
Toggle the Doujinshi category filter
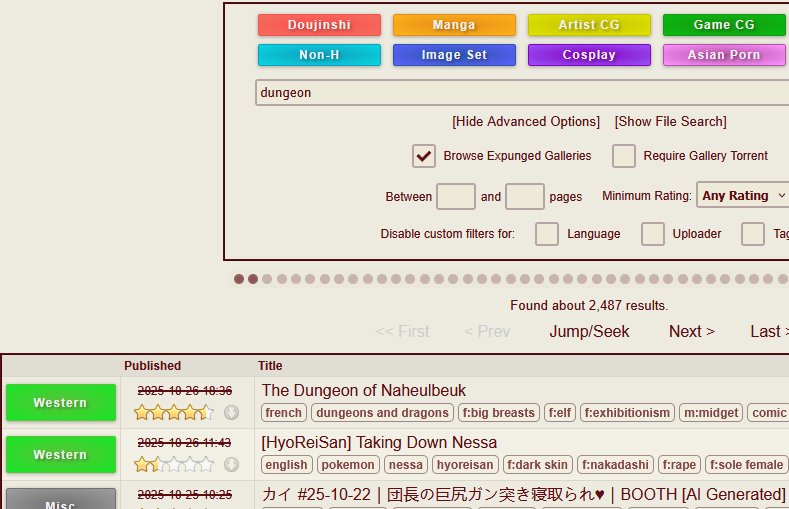tap(319, 25)
